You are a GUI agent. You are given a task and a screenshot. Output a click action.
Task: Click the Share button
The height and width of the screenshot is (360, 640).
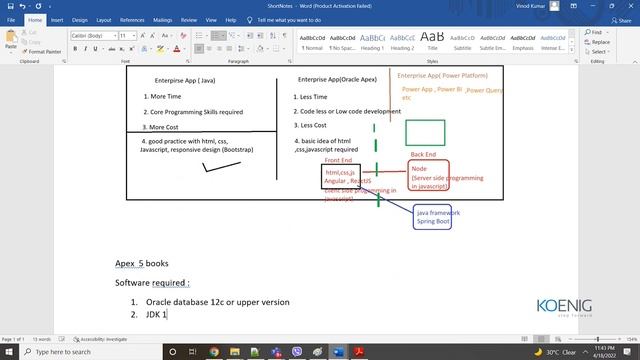(621, 20)
